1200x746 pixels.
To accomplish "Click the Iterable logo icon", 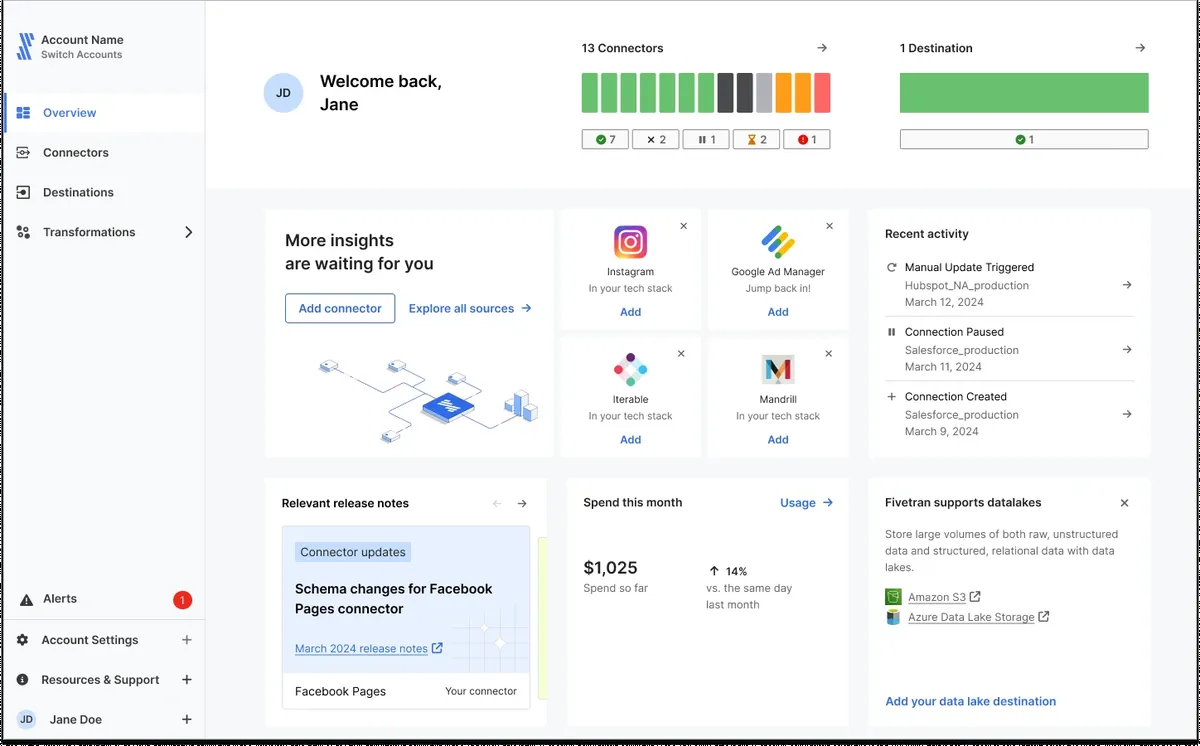I will (630, 370).
